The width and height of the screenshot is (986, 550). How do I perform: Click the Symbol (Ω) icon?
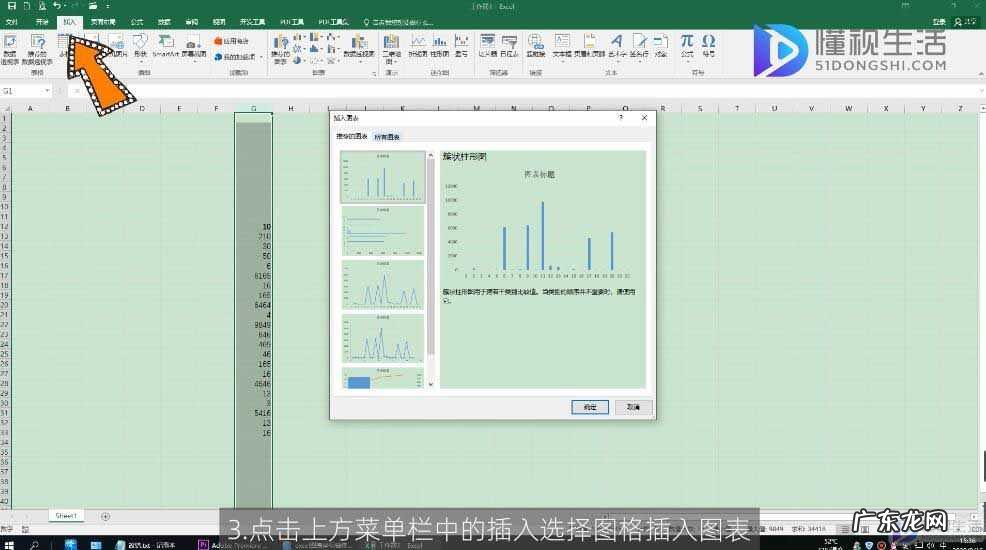[x=708, y=44]
